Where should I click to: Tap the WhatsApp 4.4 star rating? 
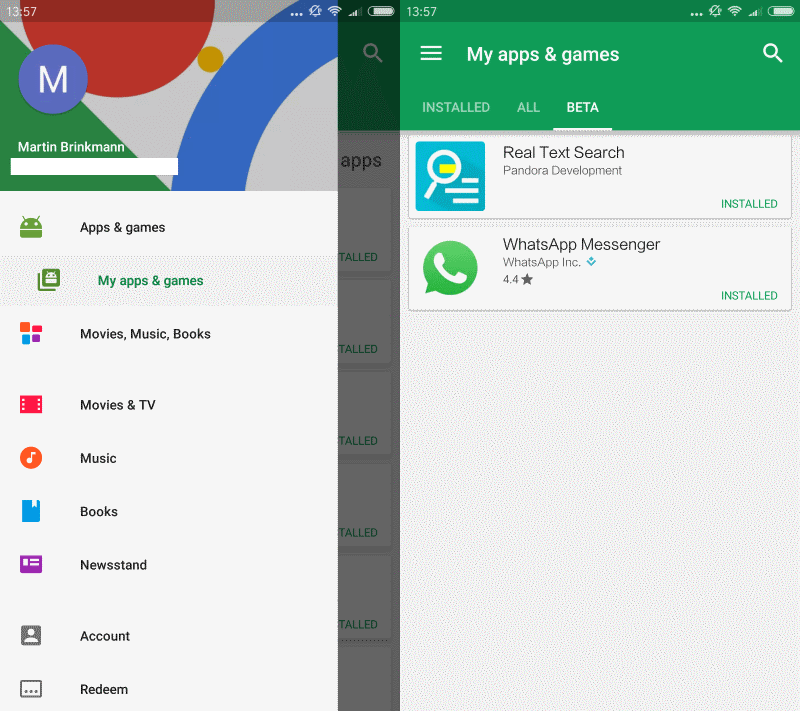(x=517, y=279)
